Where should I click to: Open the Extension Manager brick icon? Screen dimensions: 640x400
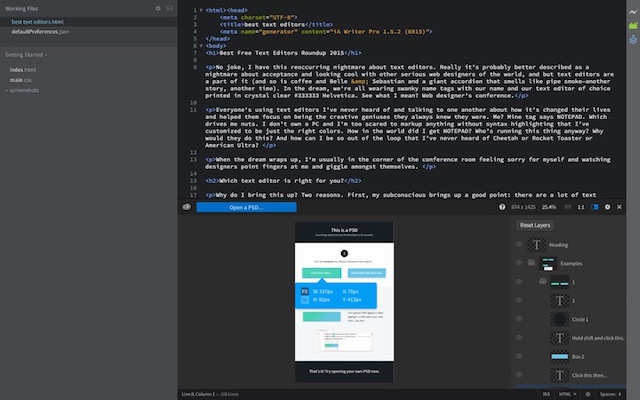(633, 26)
